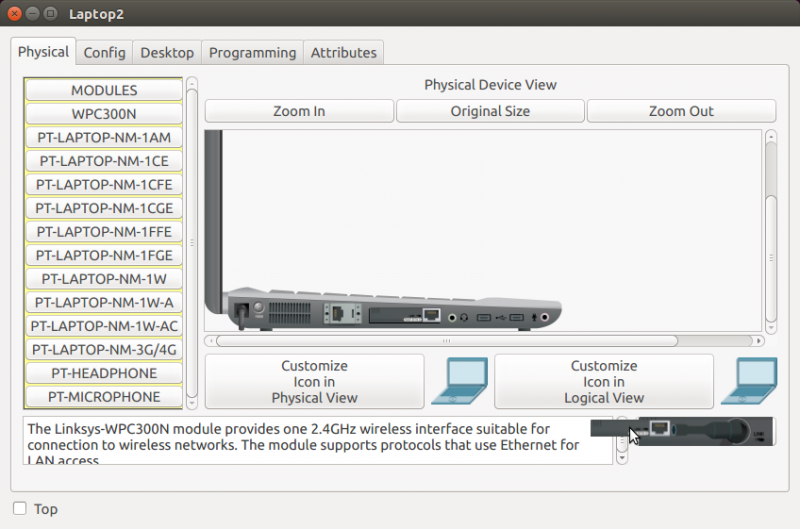Enable the Top checkbox
The width and height of the screenshot is (800, 529).
tap(20, 508)
